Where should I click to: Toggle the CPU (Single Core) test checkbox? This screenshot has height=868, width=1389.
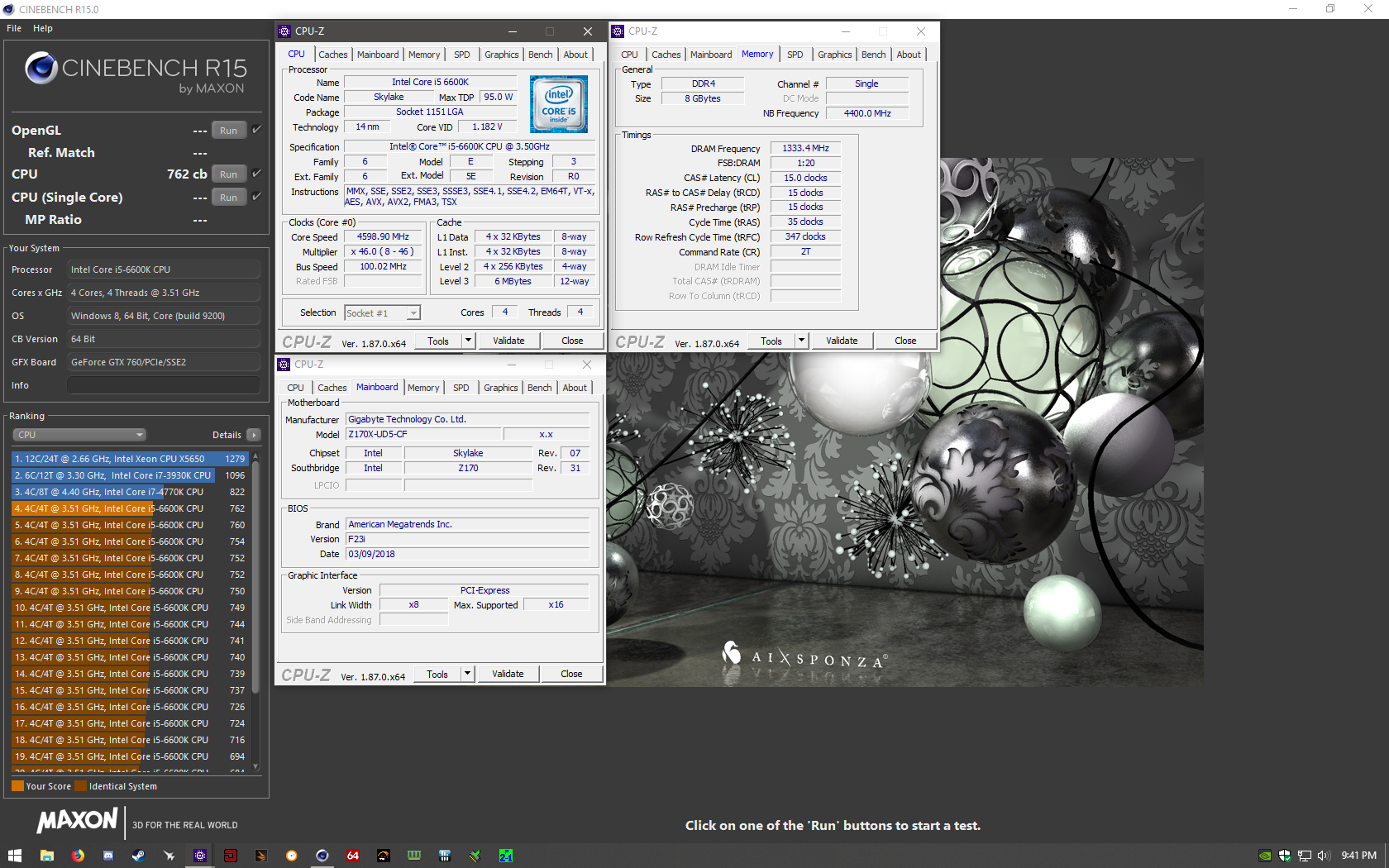pos(257,197)
